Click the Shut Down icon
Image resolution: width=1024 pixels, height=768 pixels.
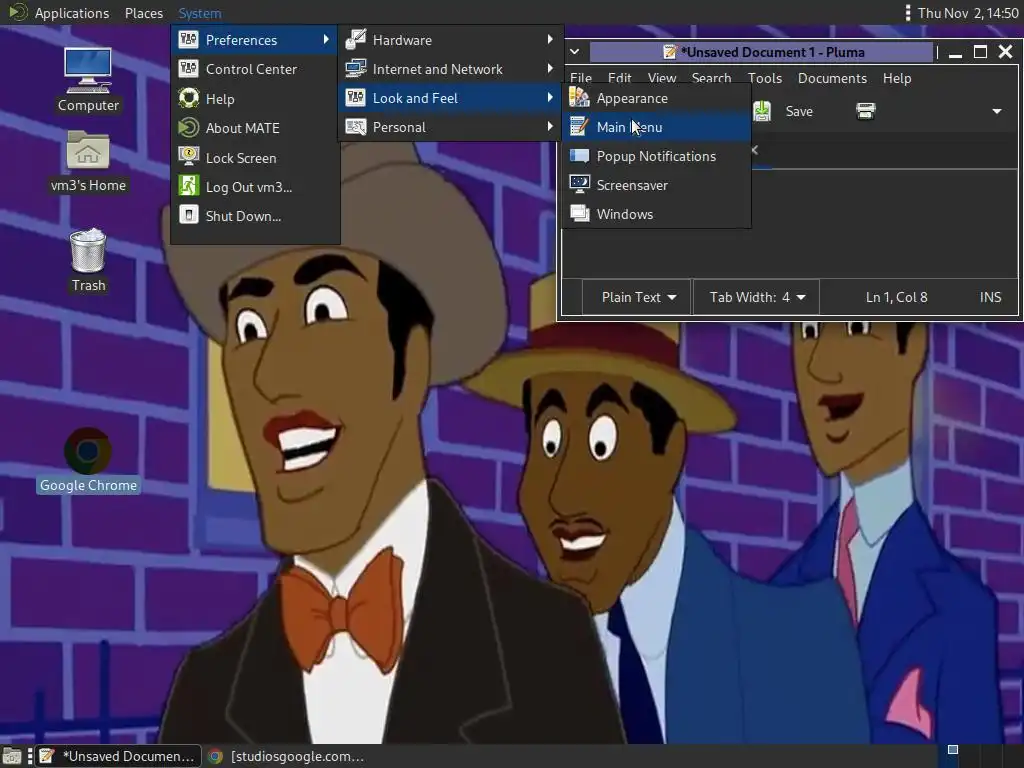coord(189,215)
